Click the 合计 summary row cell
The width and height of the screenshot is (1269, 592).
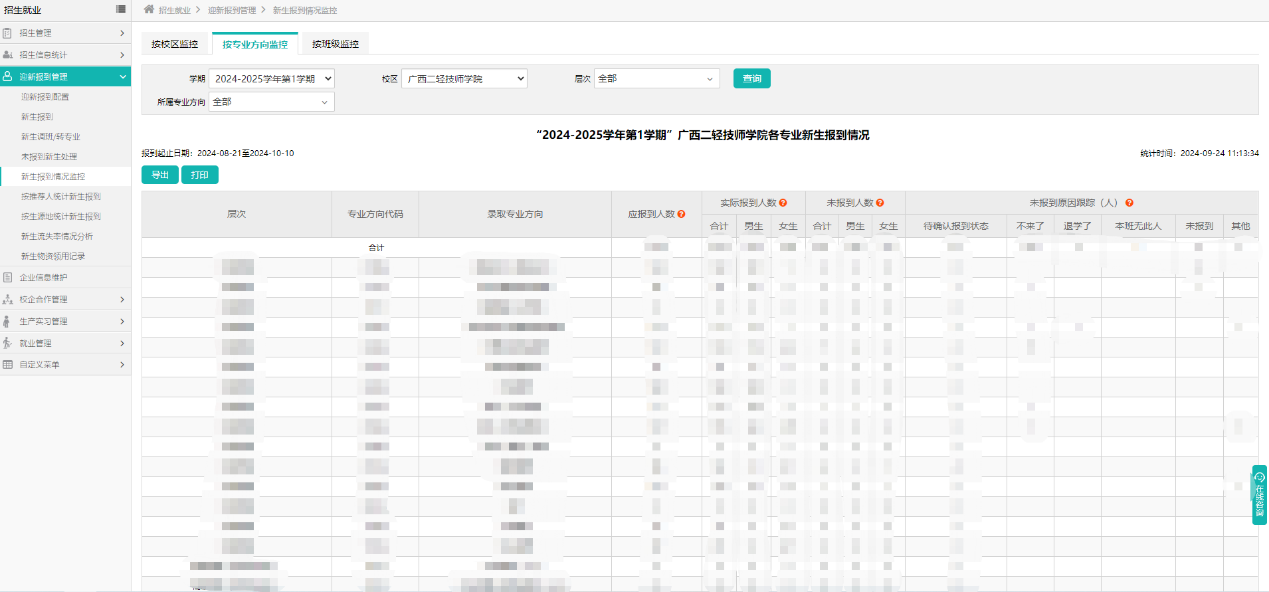375,247
